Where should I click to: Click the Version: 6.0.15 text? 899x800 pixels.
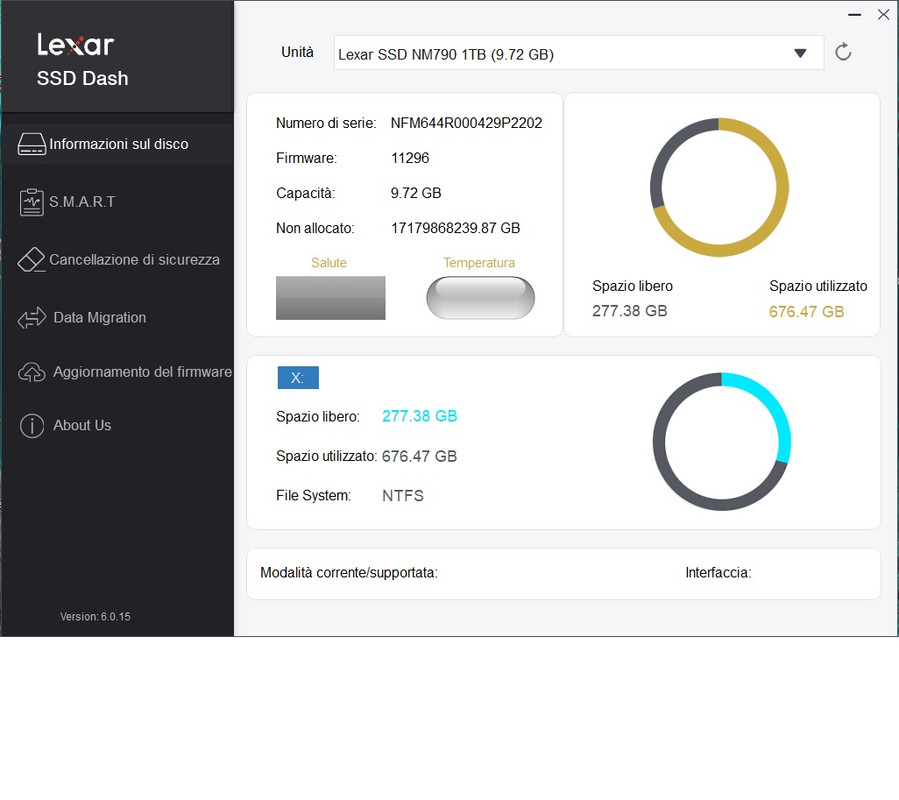(x=95, y=617)
